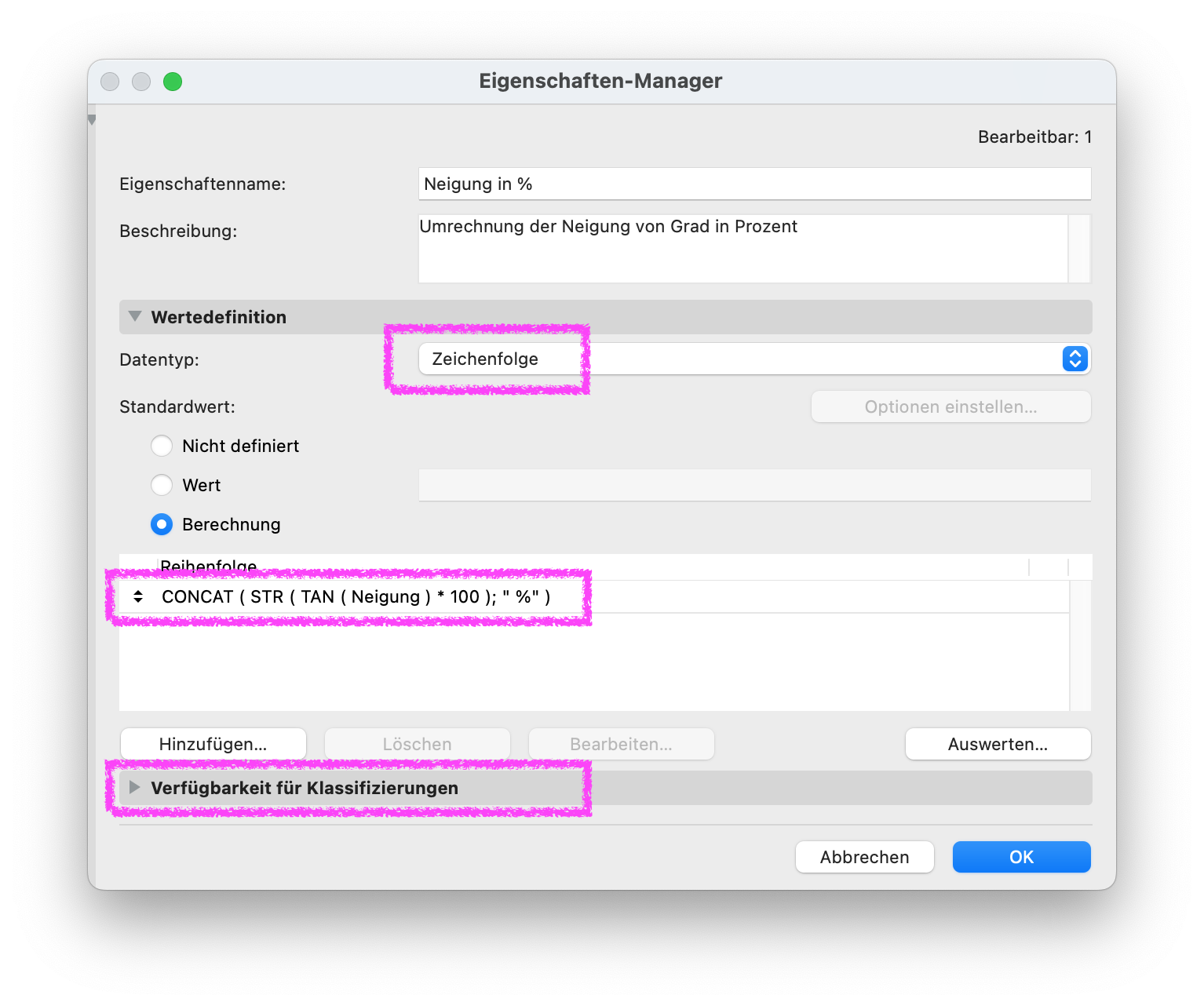This screenshot has height=1006, width=1204.
Task: Click the reorder handle beside the CONCAT expression
Action: (138, 596)
